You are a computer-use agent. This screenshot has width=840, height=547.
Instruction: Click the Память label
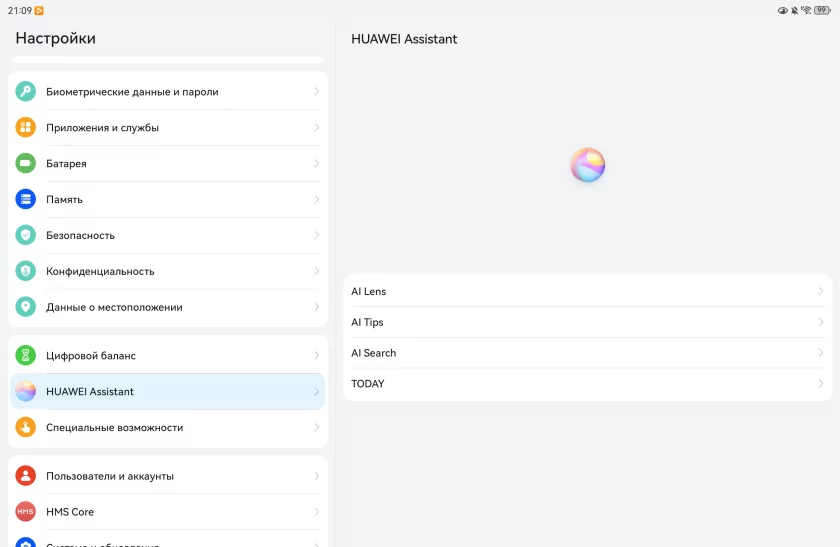[64, 199]
